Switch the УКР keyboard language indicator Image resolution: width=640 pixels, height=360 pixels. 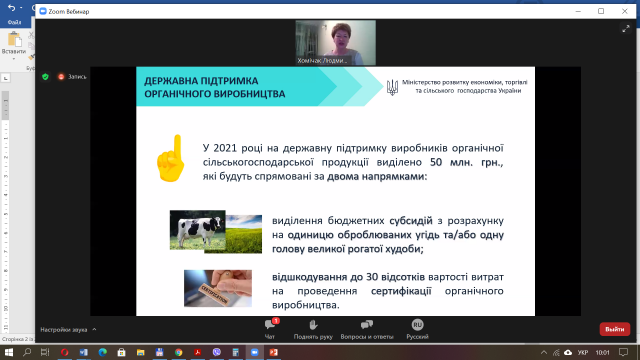[x=583, y=352]
